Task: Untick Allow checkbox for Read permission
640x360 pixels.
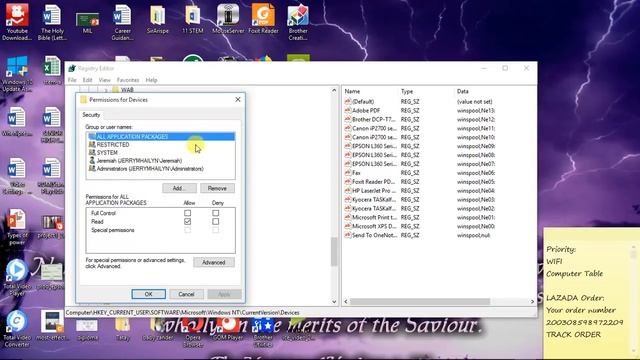Action: 187,222
